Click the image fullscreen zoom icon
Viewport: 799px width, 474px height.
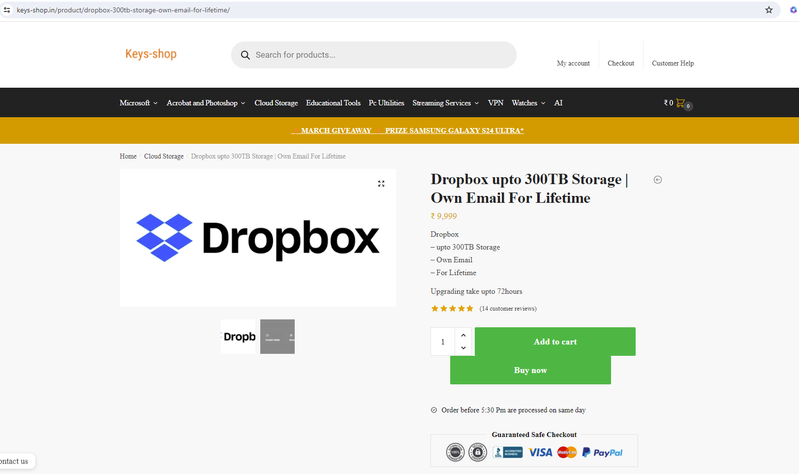pos(381,184)
